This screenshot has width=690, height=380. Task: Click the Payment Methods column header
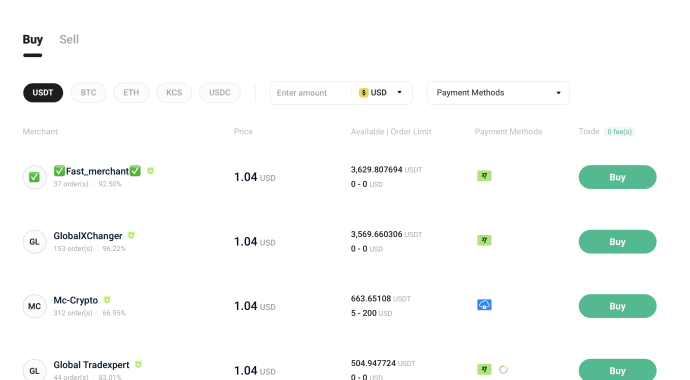point(508,132)
